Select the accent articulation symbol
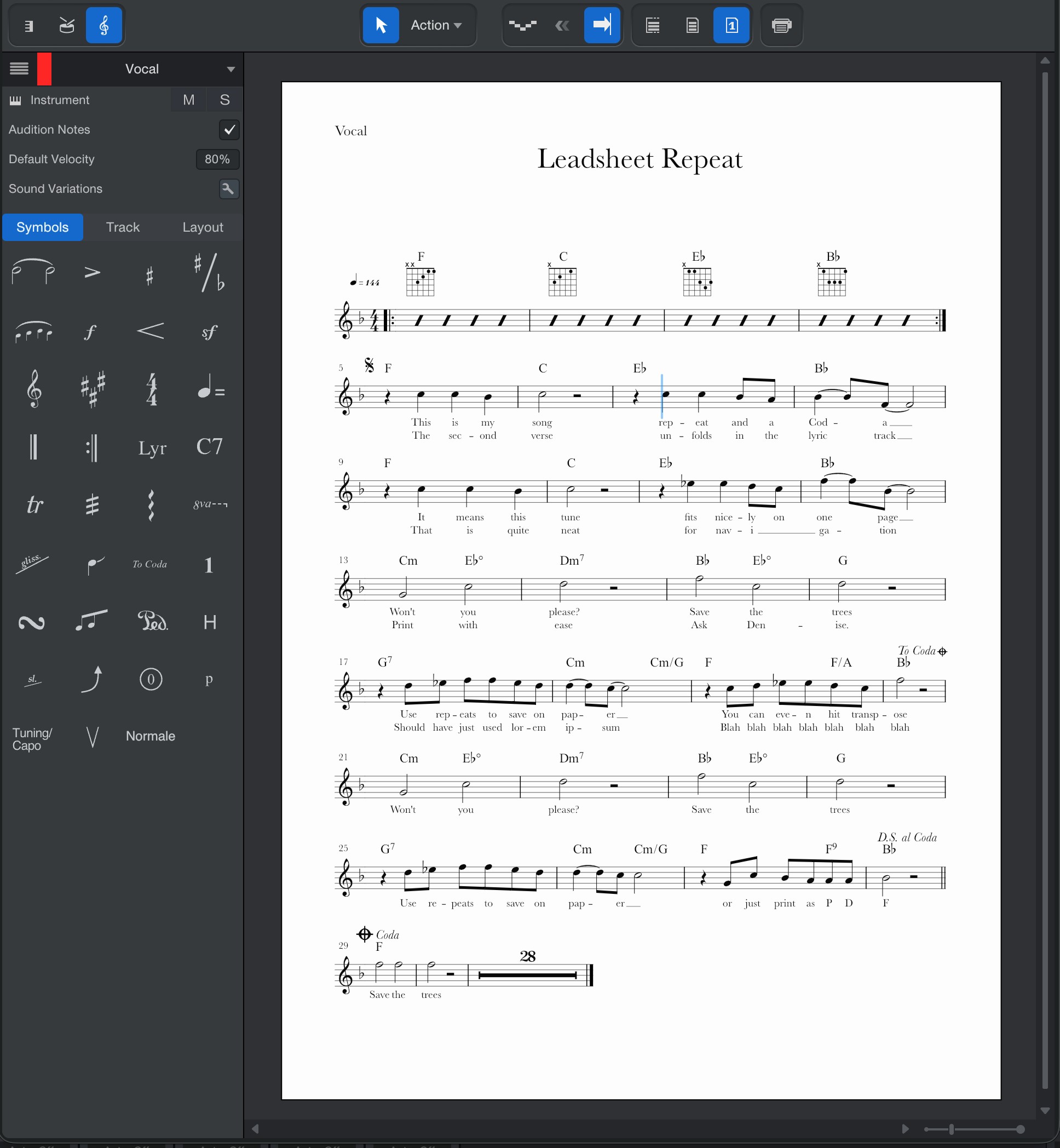Viewport: 1060px width, 1148px height. tap(93, 273)
